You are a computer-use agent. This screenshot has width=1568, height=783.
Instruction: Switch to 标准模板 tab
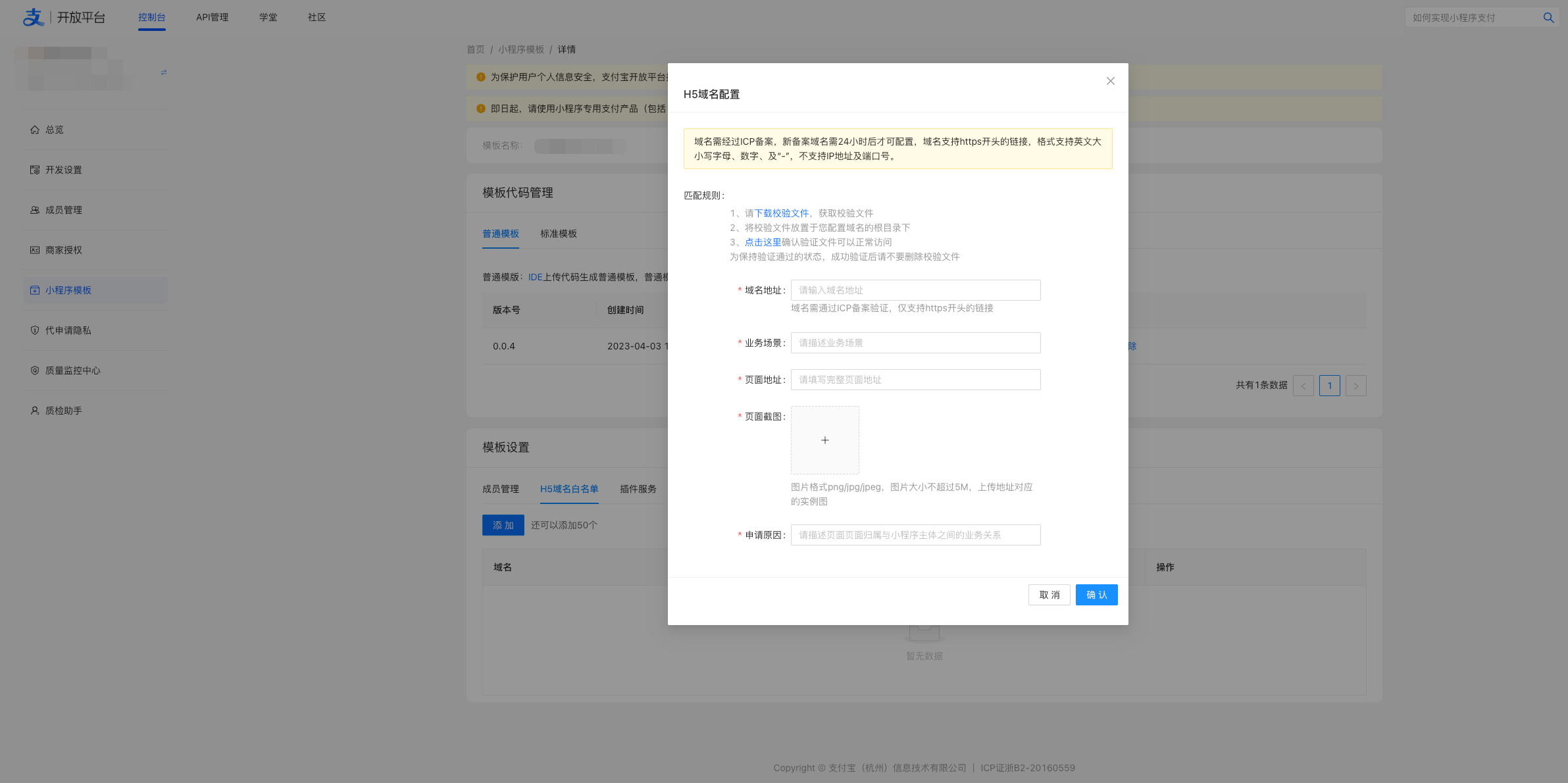(x=558, y=234)
